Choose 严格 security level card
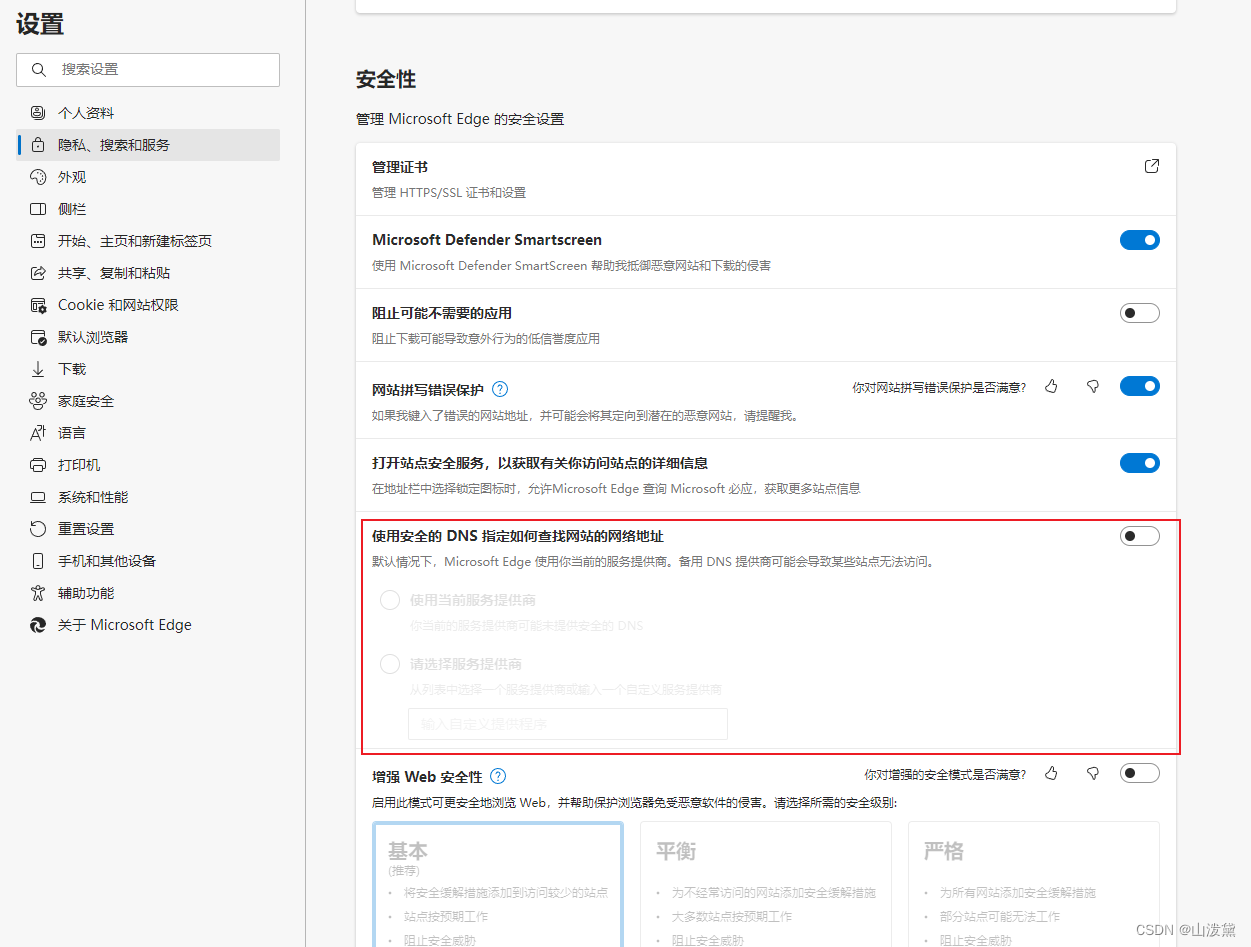The height and width of the screenshot is (947, 1251). [1034, 884]
